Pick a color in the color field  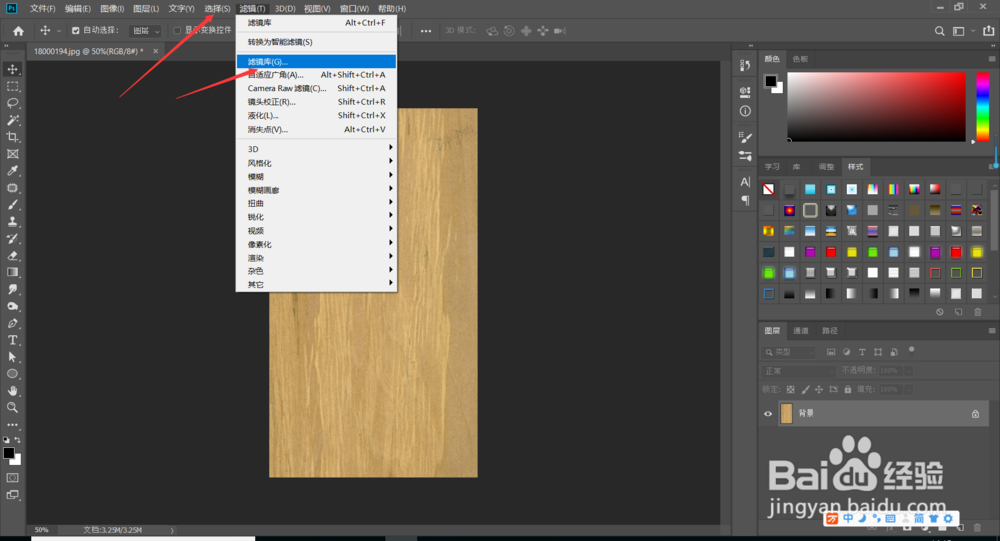(876, 107)
